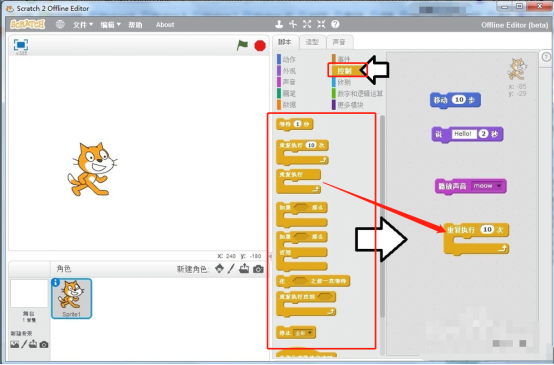Click the block palette vertical scrollbar
The image size is (554, 365).
382,216
